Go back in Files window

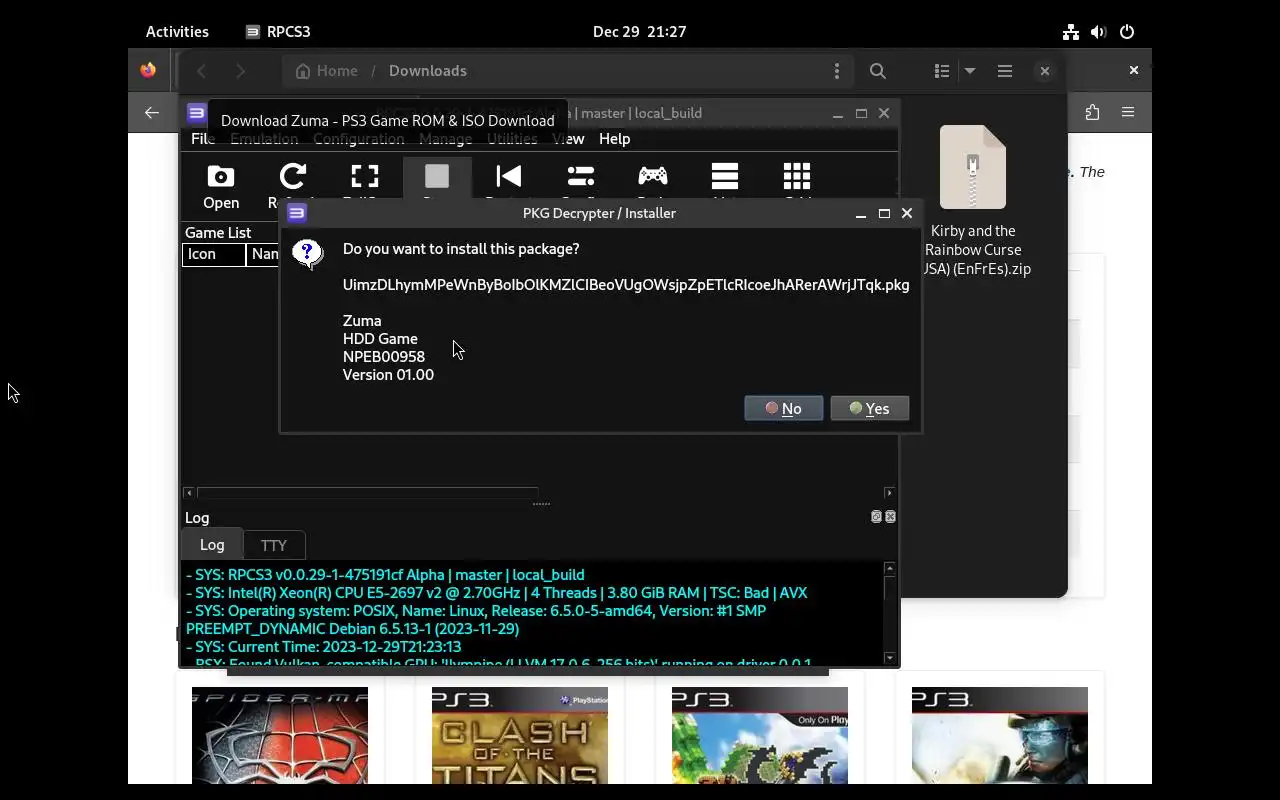tap(202, 71)
